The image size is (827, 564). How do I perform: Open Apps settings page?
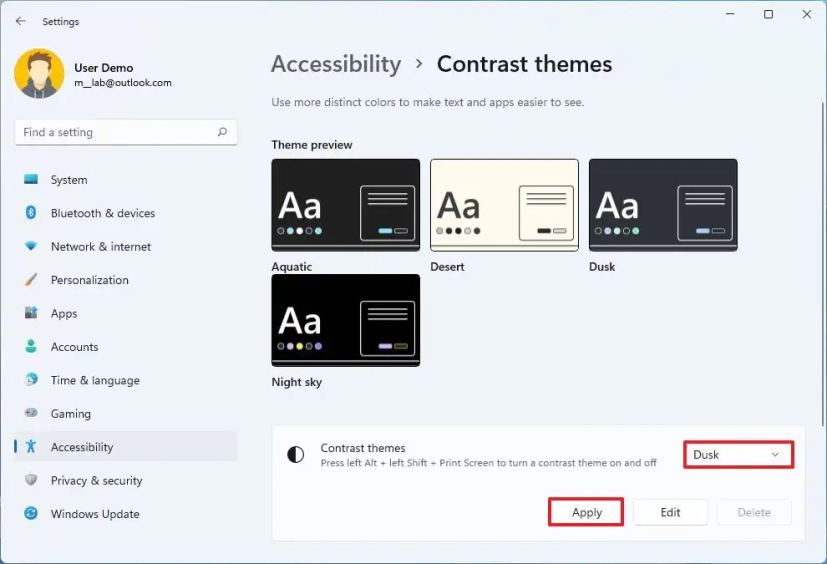pyautogui.click(x=126, y=313)
